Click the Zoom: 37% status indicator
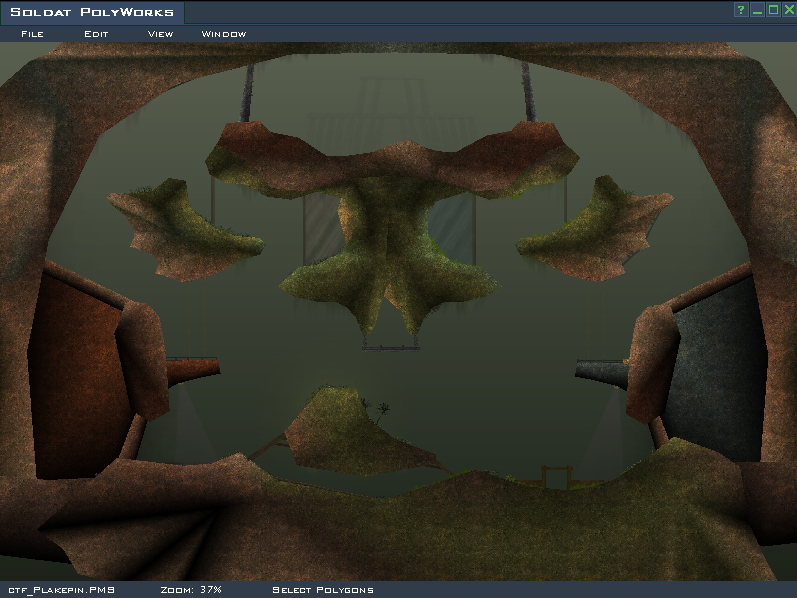This screenshot has width=797, height=598. click(x=191, y=590)
